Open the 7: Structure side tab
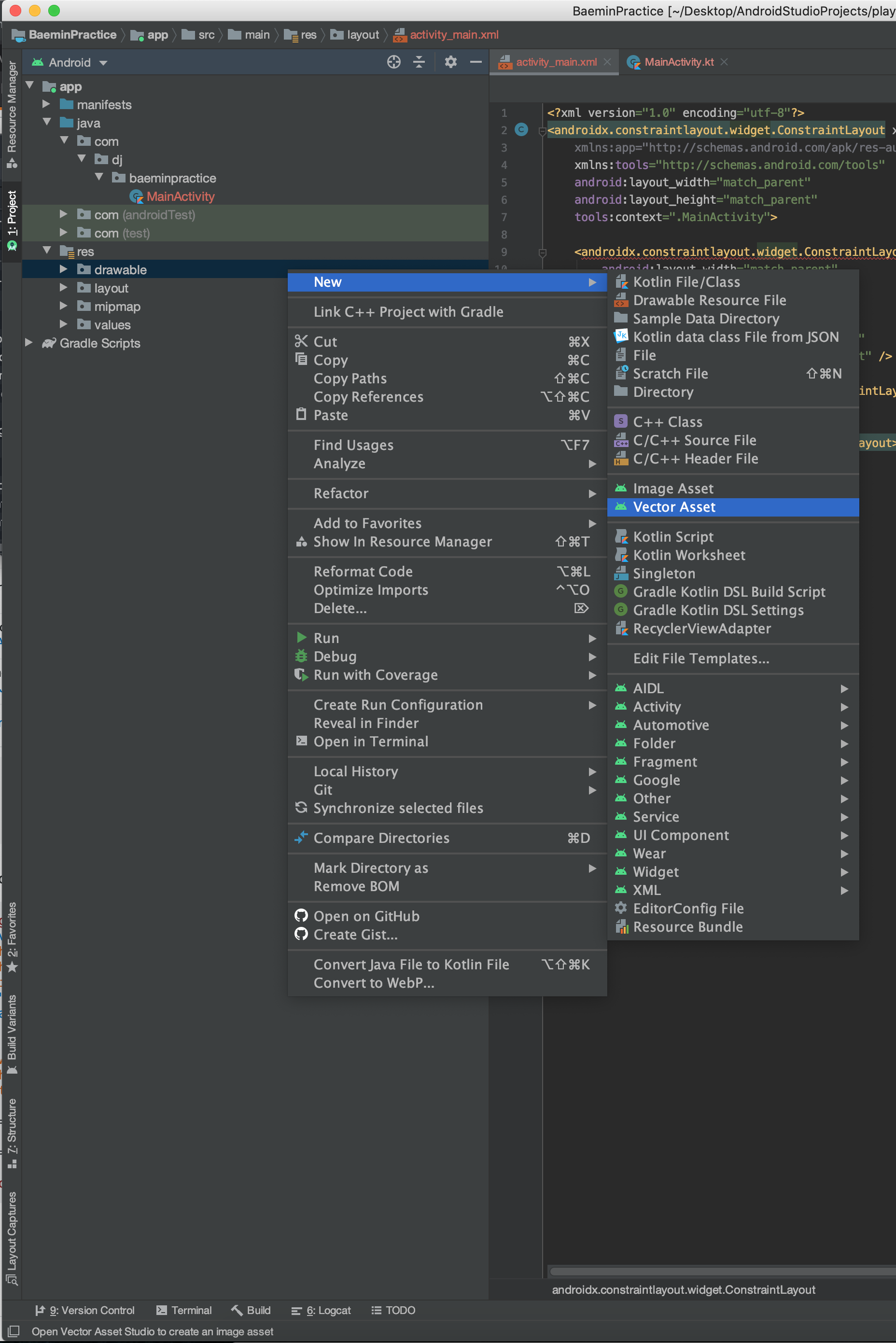Screen dimensions: 896x1343 (x=12, y=1133)
